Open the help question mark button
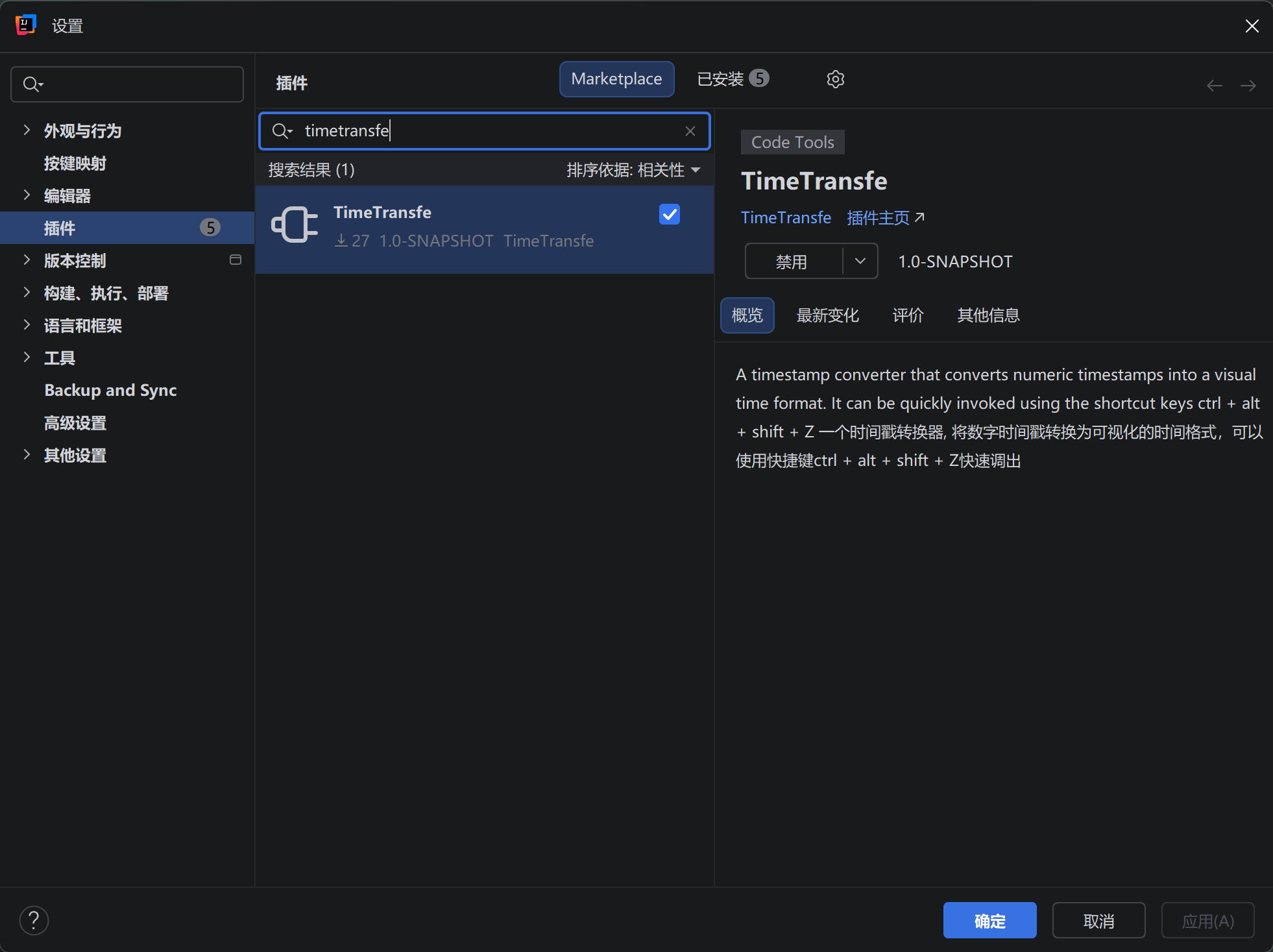 point(34,920)
